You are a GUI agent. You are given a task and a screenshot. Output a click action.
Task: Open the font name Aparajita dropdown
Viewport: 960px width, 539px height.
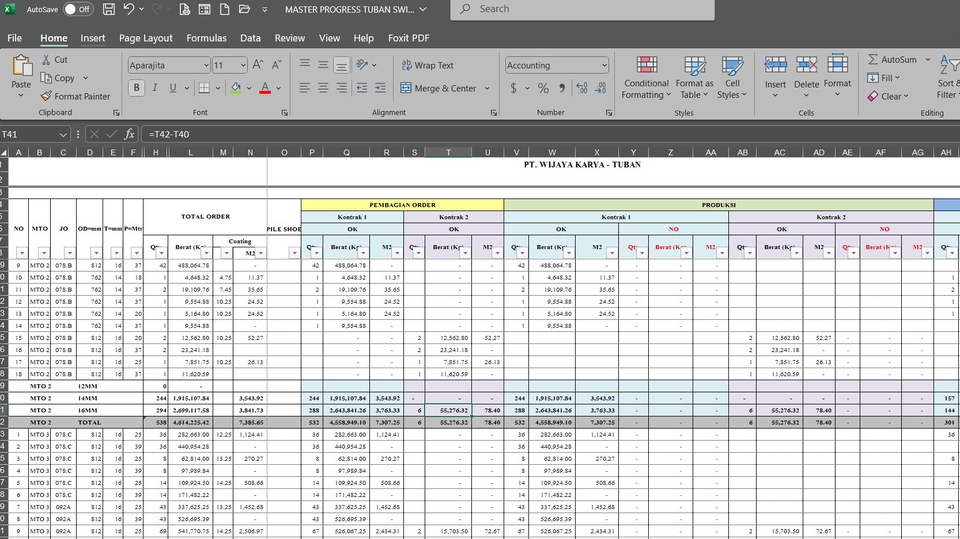206,66
